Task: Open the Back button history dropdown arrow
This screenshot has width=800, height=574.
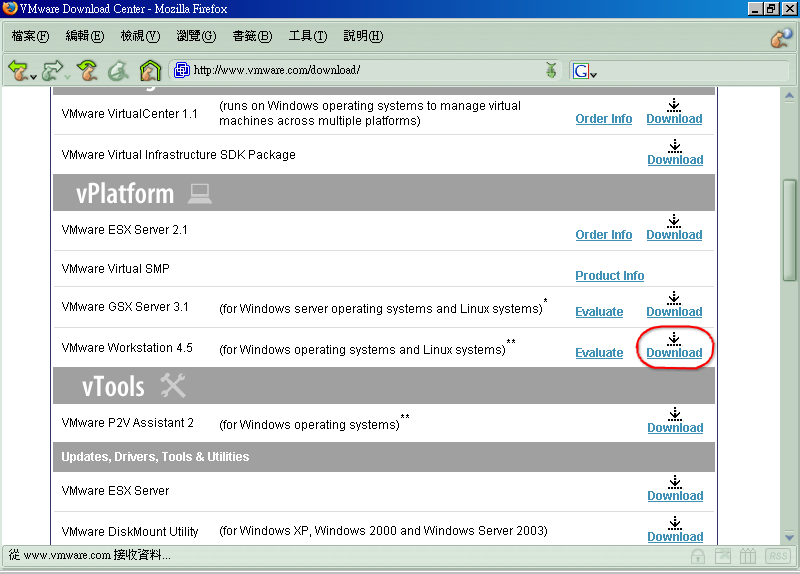Action: click(33, 75)
